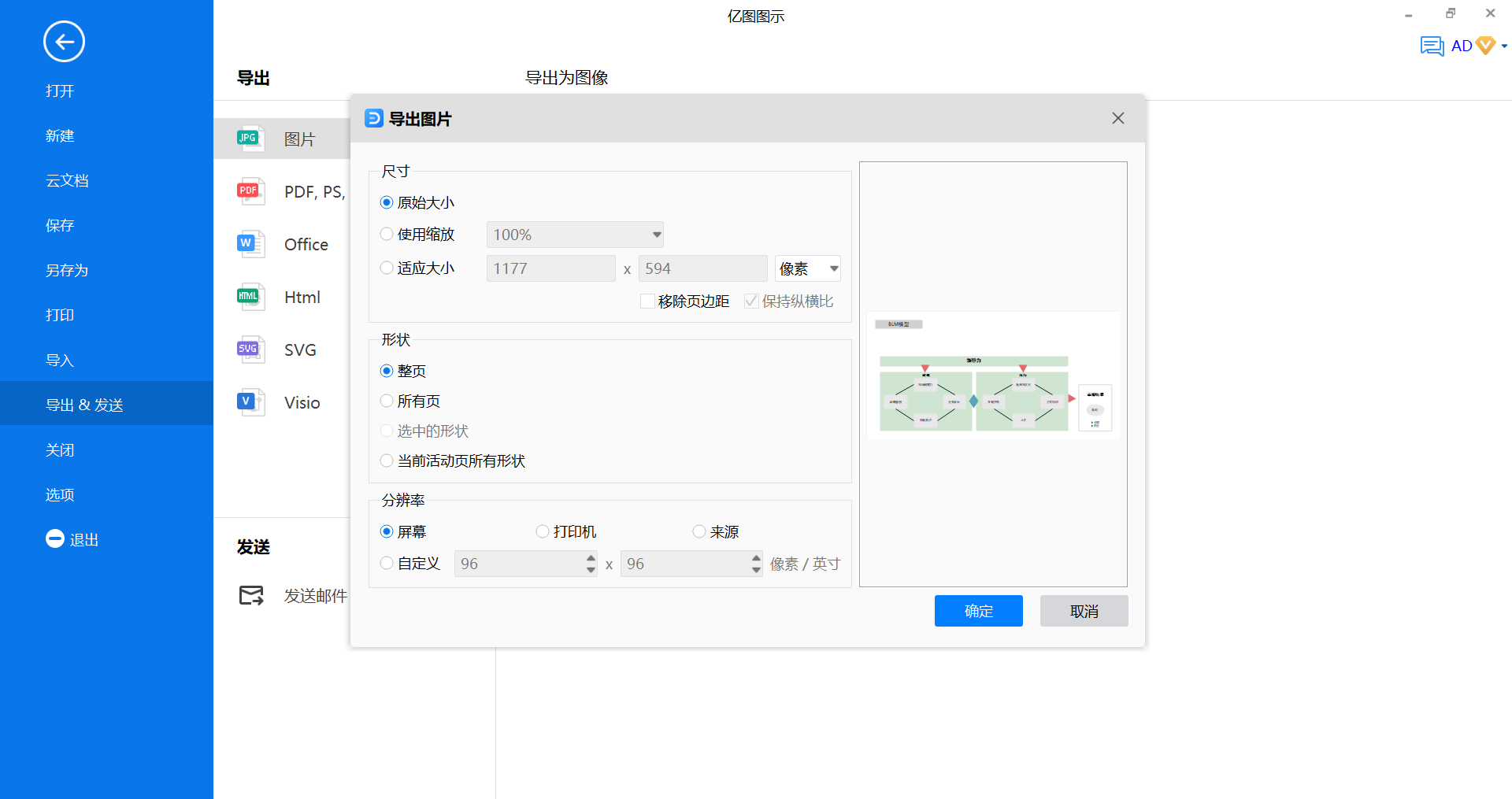Select the Office export category label
The height and width of the screenshot is (799, 1512).
306,245
